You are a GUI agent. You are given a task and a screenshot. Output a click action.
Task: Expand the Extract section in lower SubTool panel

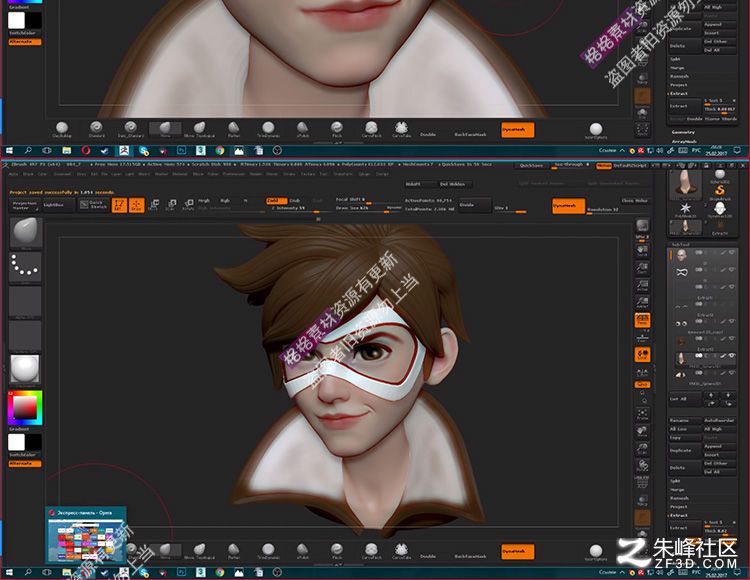coord(679,515)
